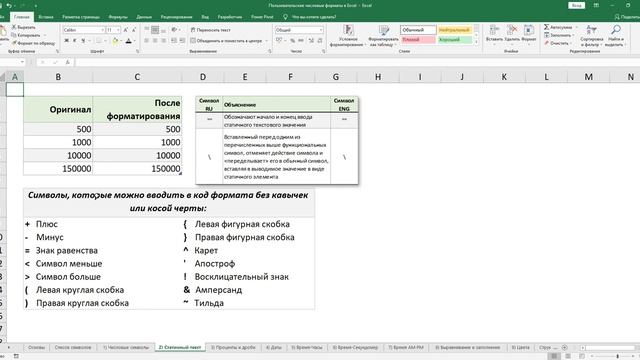Open the font size 11 dropdown

(118, 30)
